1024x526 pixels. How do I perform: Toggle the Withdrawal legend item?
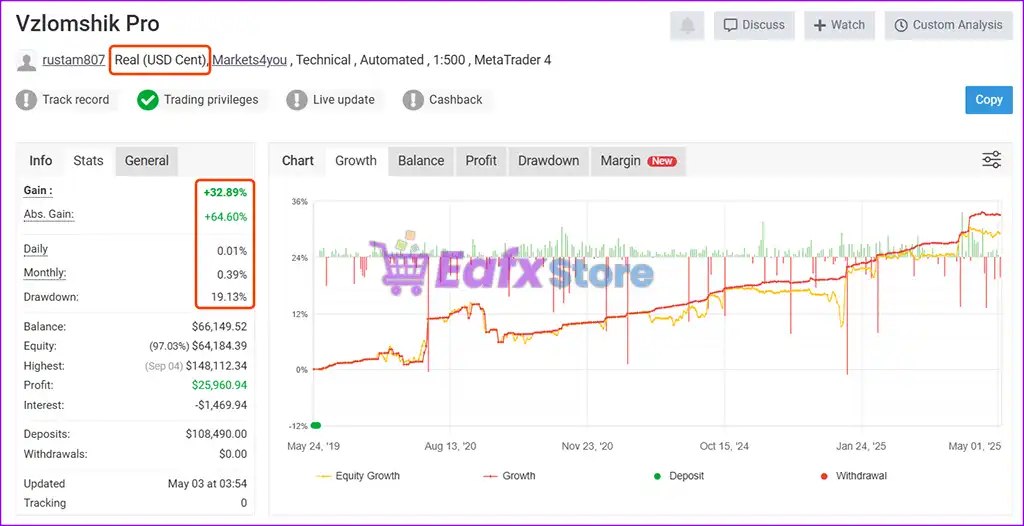(853, 476)
